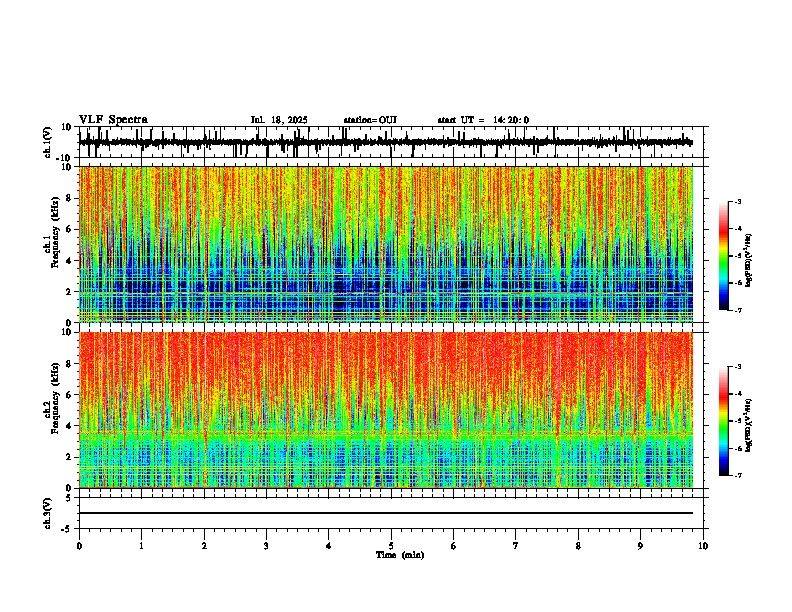Click the "-3" label on ch.2 color bar
792x612 pixels.
point(737,367)
